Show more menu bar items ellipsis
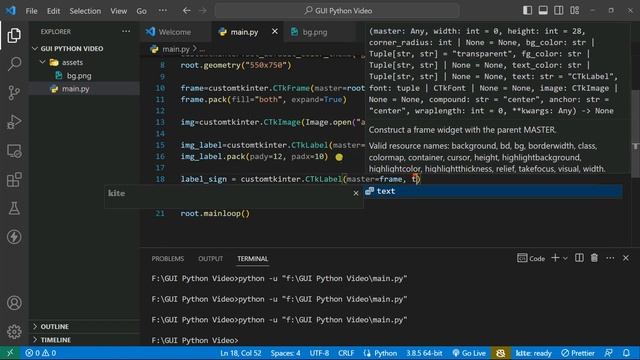The height and width of the screenshot is (360, 640). 162,11
